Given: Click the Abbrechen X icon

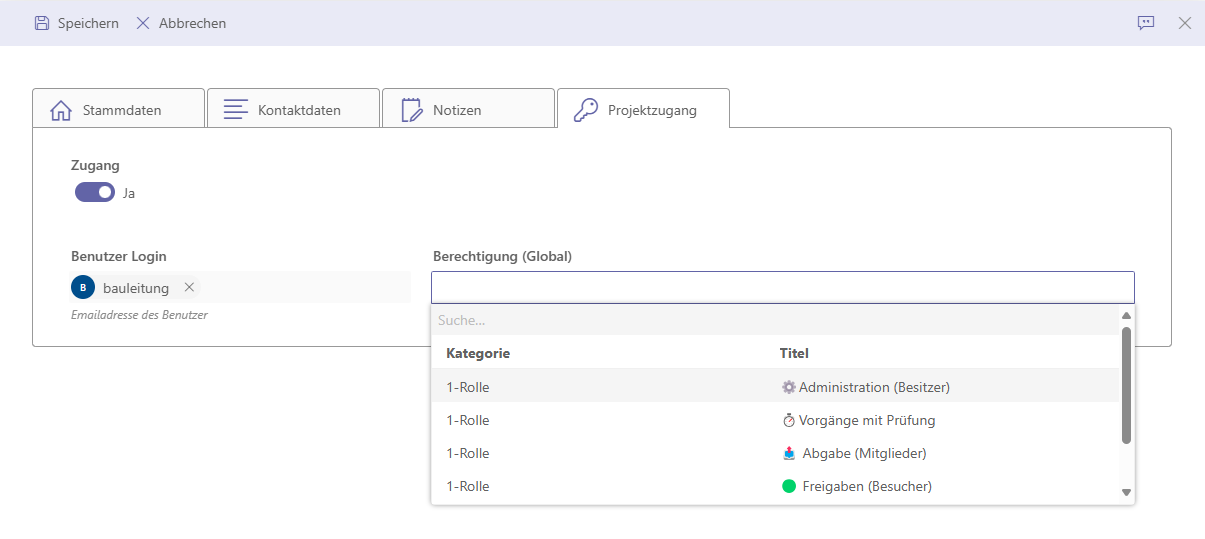Looking at the screenshot, I should point(143,23).
